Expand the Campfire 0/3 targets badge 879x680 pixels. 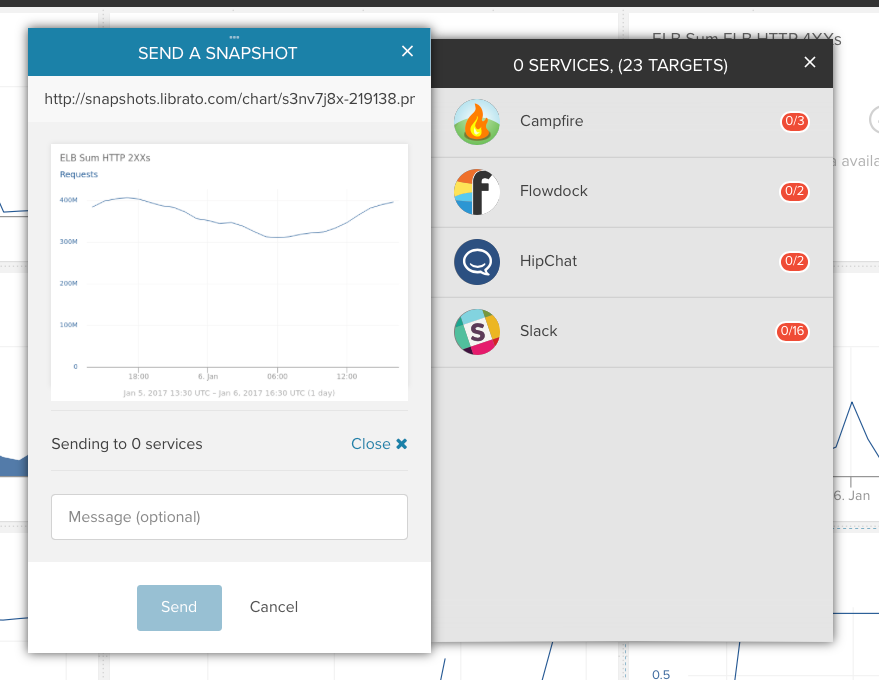pos(794,122)
